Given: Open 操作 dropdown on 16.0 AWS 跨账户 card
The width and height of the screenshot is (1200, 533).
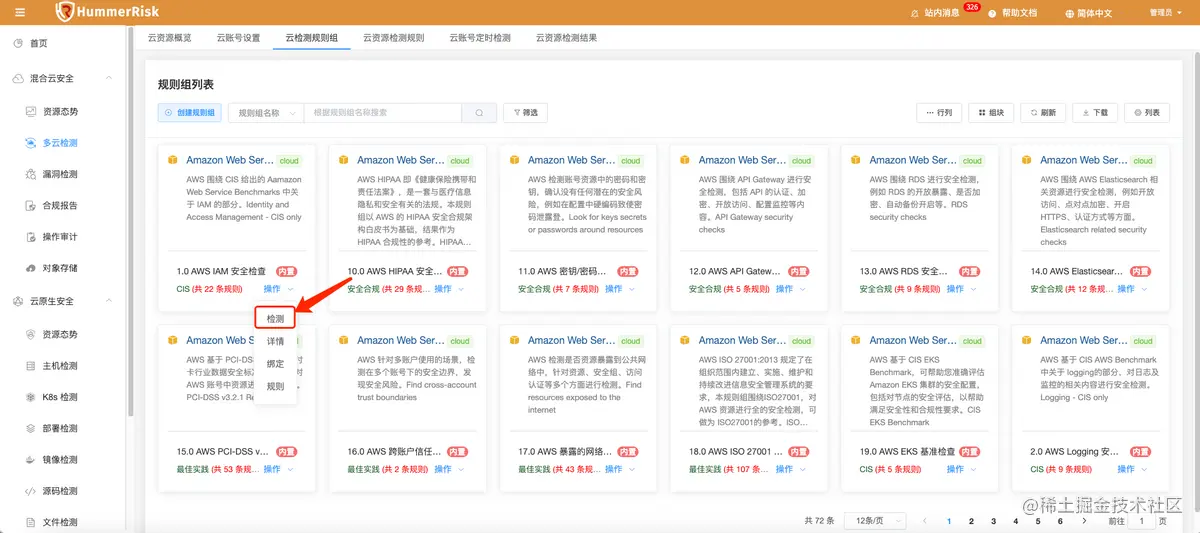Looking at the screenshot, I should [449, 469].
